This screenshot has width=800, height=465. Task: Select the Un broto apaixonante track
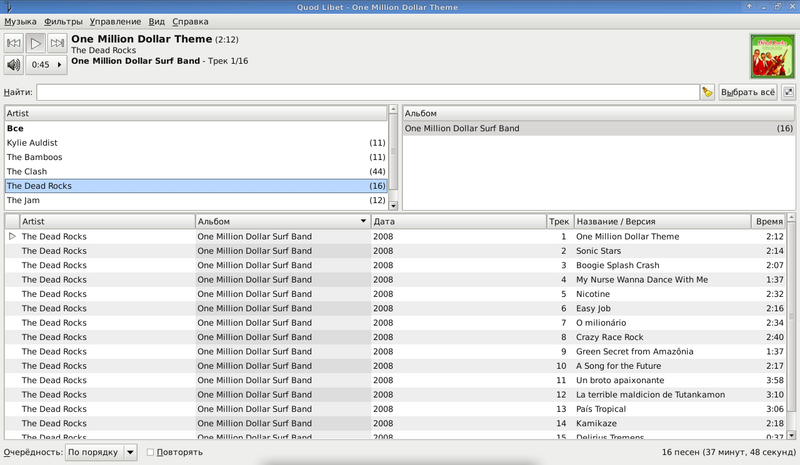tap(395, 380)
